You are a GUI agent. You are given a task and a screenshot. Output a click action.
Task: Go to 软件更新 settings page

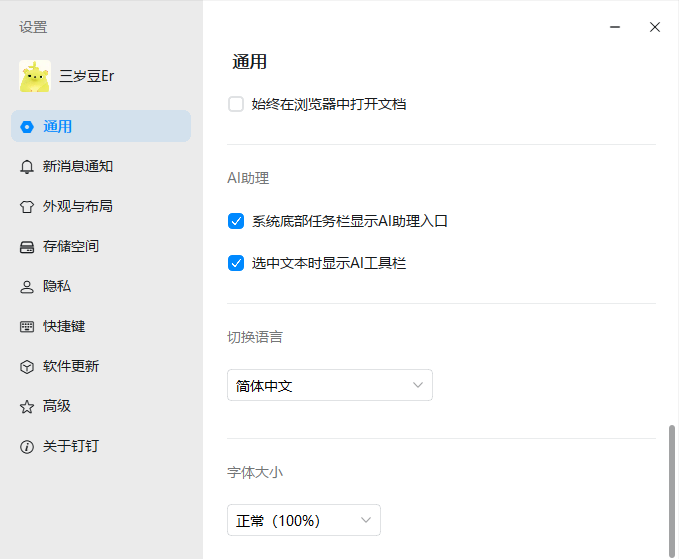[70, 367]
